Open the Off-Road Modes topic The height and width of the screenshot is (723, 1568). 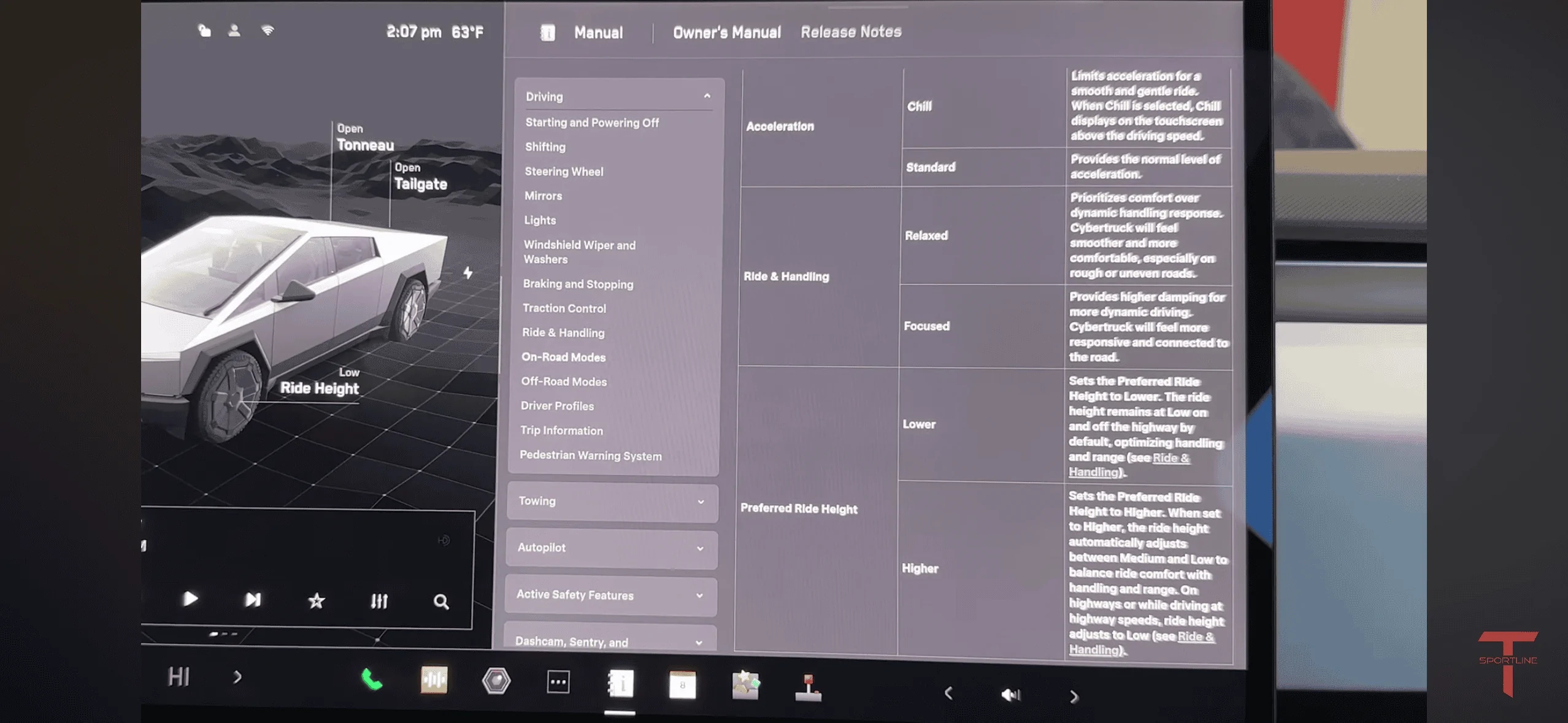(x=564, y=381)
